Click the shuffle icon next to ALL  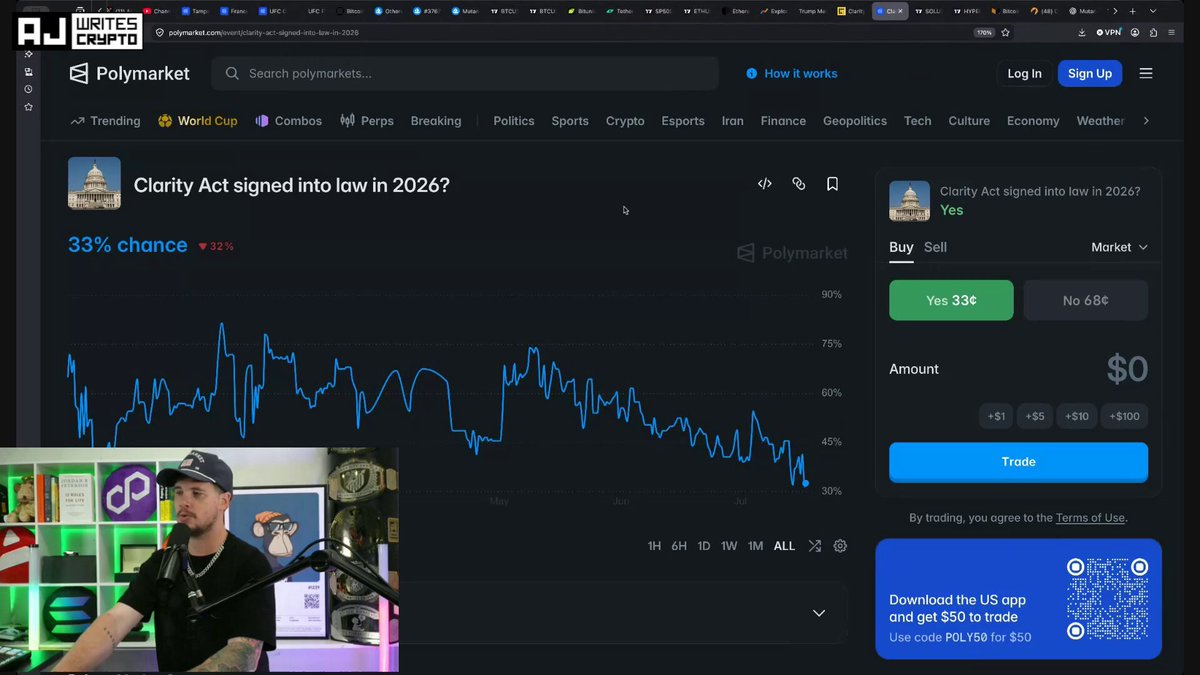pos(814,546)
